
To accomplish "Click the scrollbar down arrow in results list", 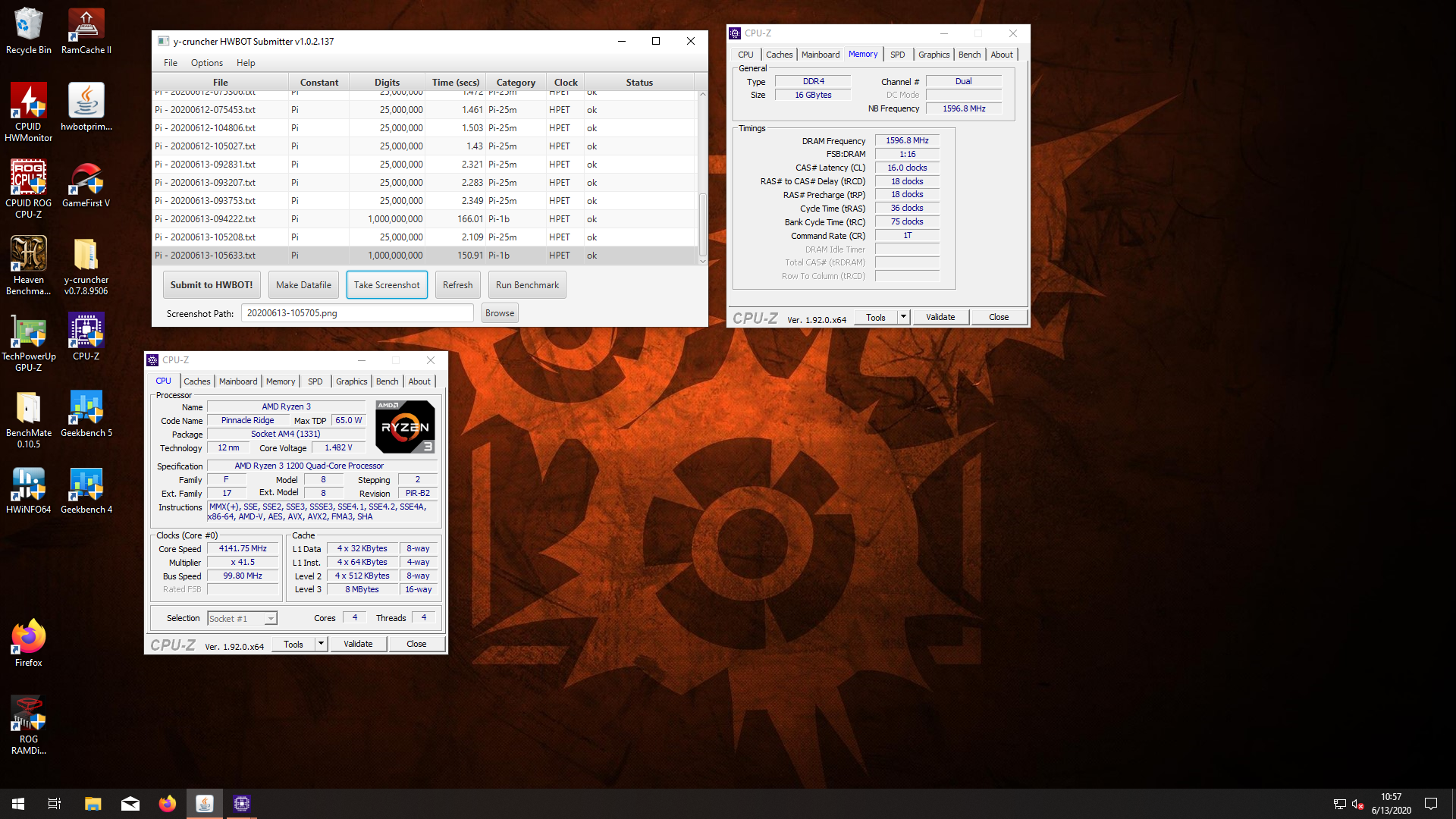I will click(x=702, y=261).
